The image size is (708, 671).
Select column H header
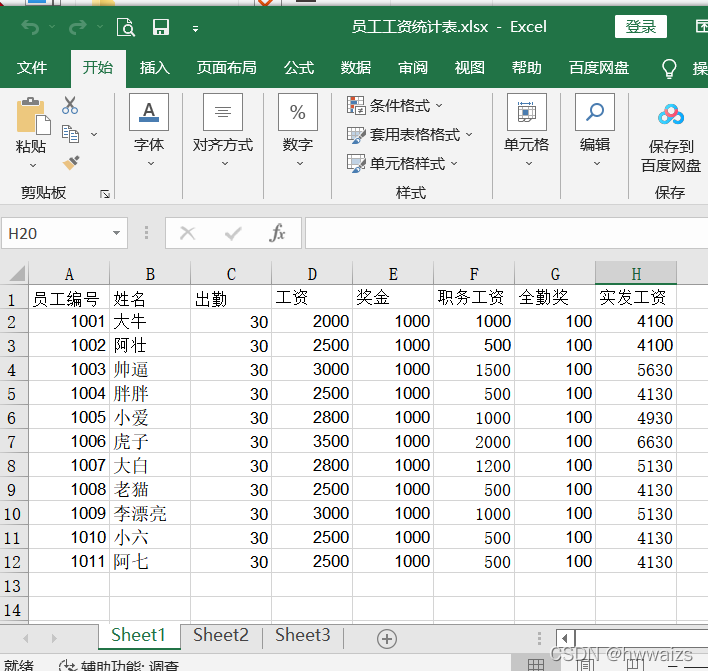[x=636, y=274]
